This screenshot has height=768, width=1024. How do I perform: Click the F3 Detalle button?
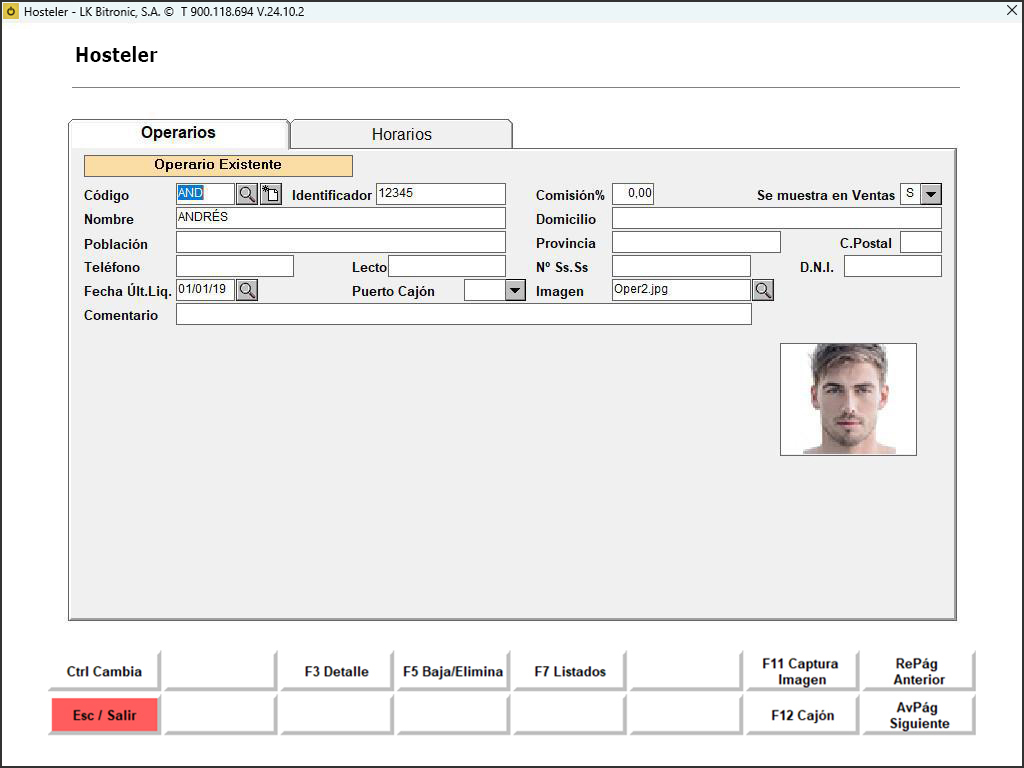[x=336, y=671]
